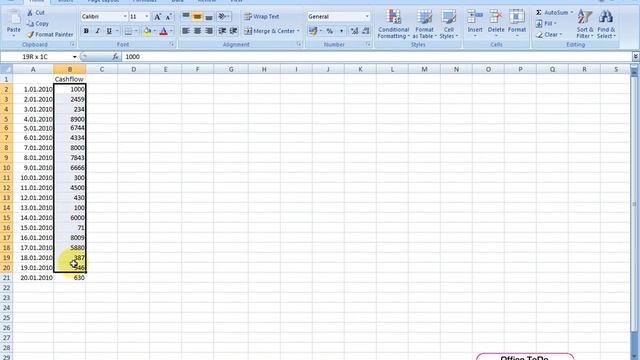
Task: Apply Accounting number format
Action: coord(313,31)
